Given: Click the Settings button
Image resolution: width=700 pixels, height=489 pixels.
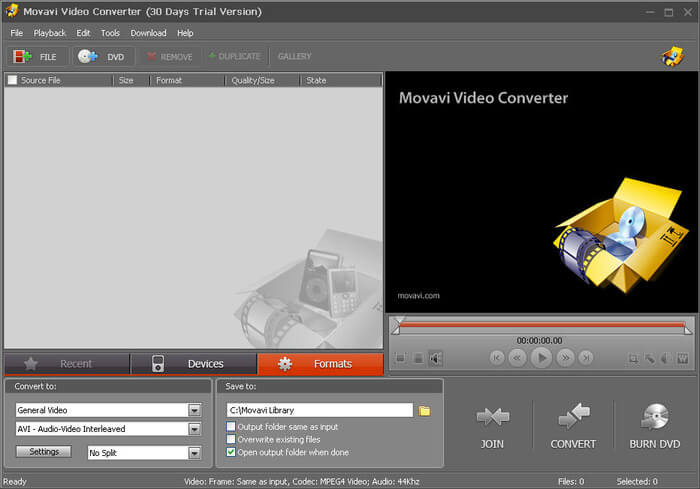Looking at the screenshot, I should pyautogui.click(x=44, y=451).
